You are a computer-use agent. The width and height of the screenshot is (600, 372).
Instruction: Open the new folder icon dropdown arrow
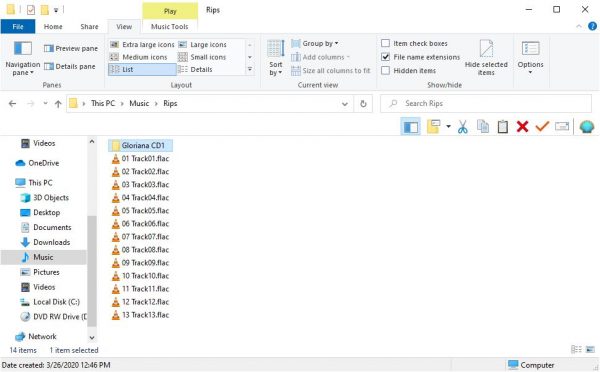[448, 127]
